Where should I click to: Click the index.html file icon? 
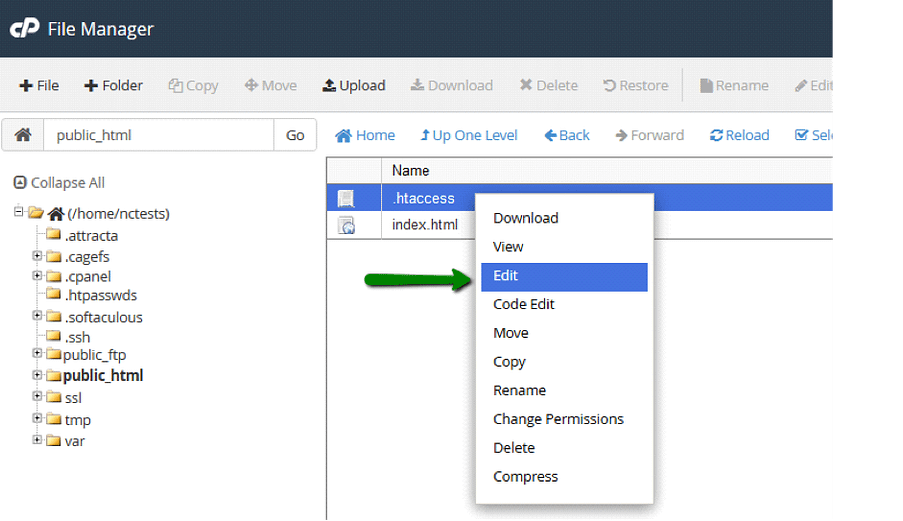tap(346, 225)
